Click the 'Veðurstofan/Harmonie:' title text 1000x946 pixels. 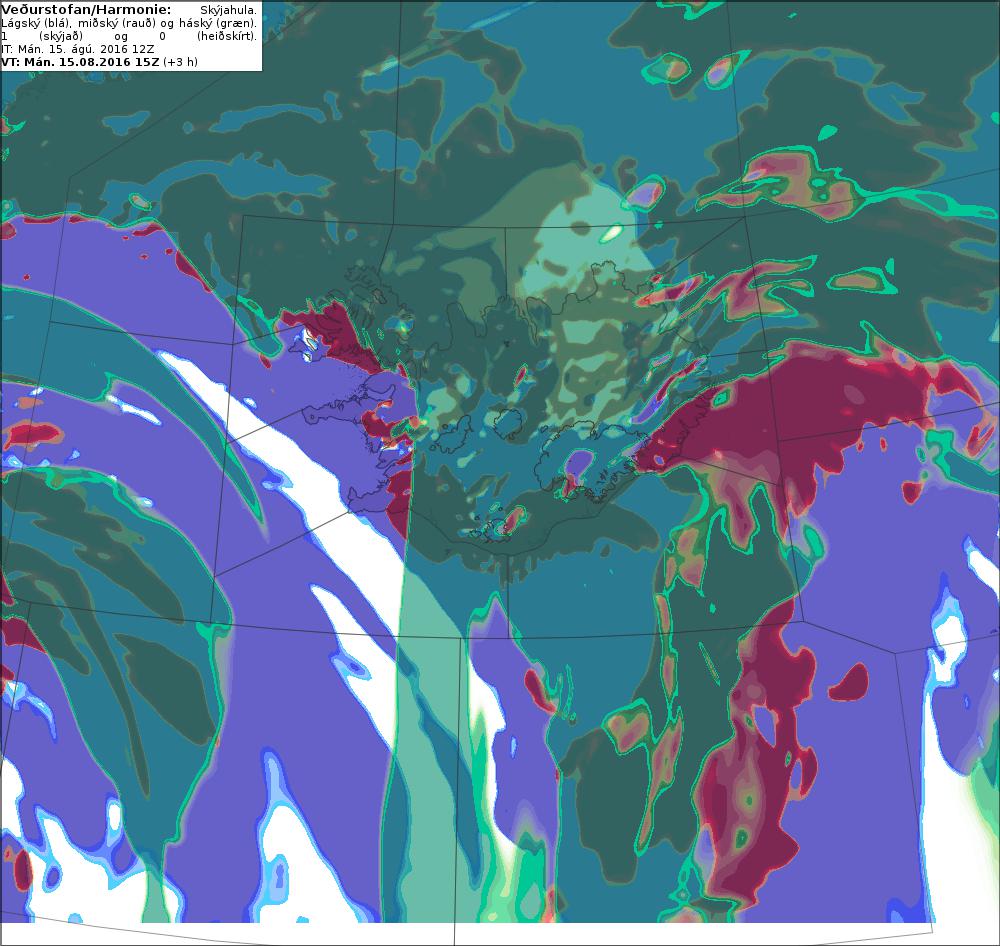point(86,10)
